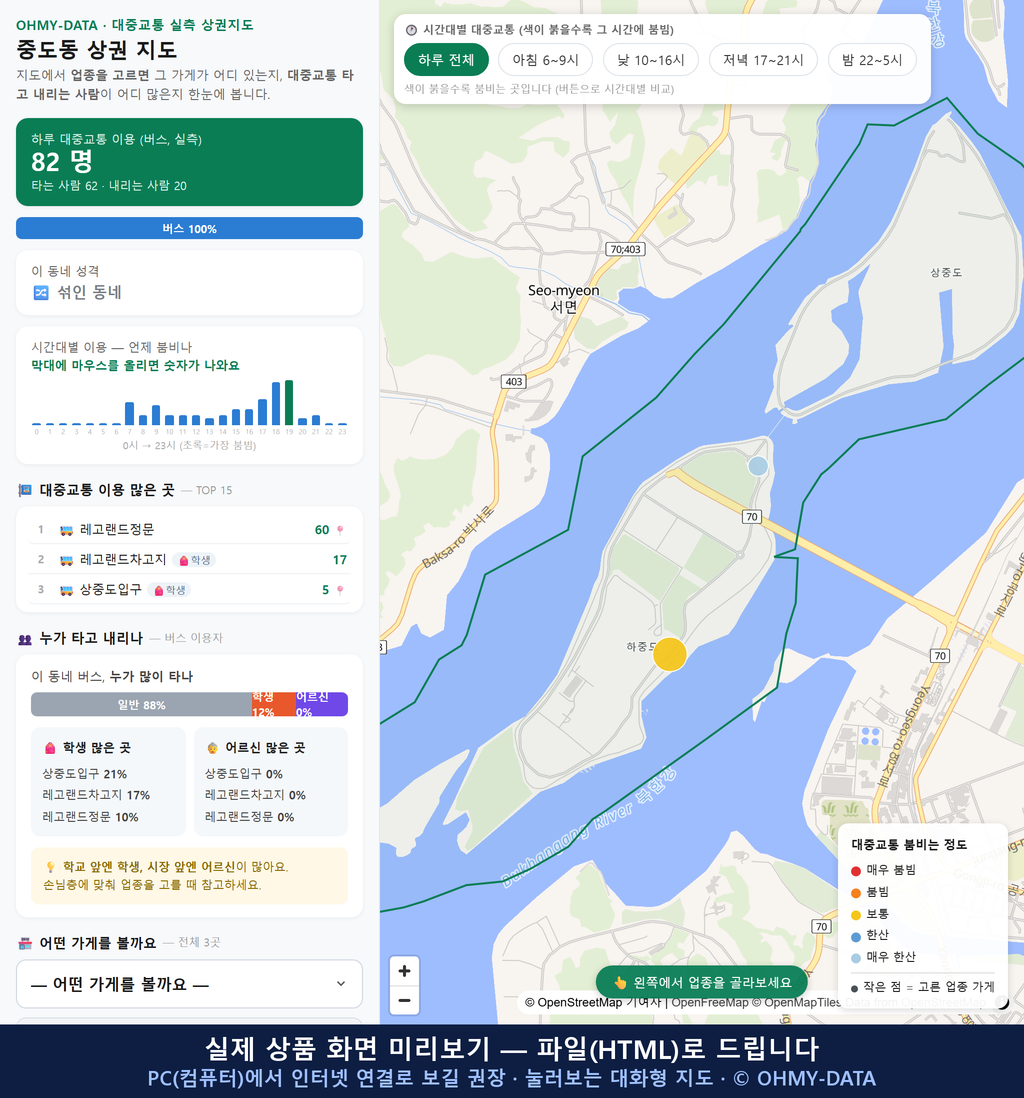
Task: Click the green 하루 대중교통 이용 82명 card
Action: click(189, 162)
